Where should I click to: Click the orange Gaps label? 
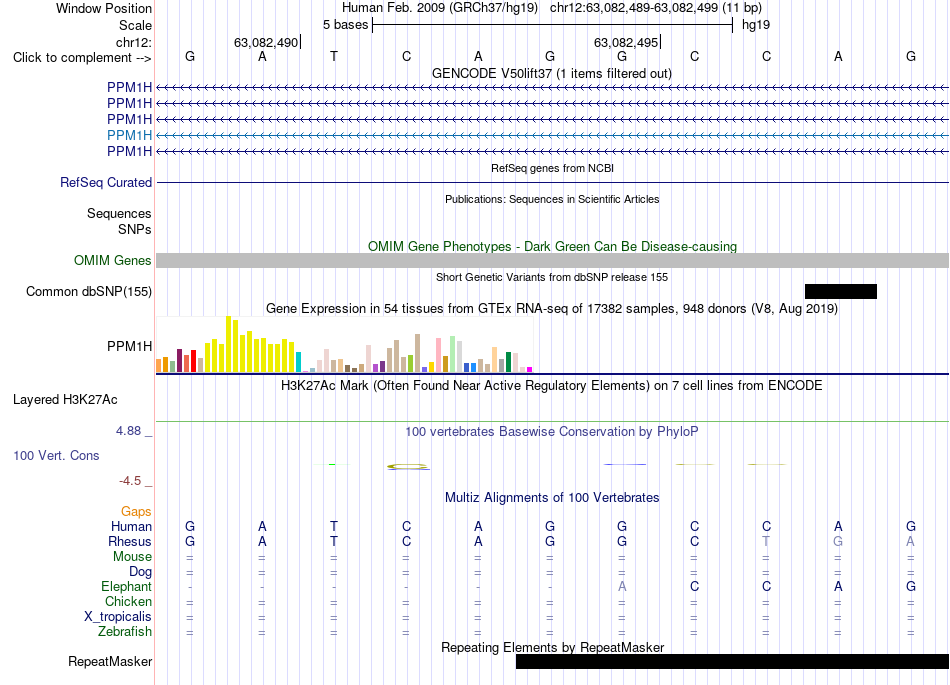(x=136, y=512)
